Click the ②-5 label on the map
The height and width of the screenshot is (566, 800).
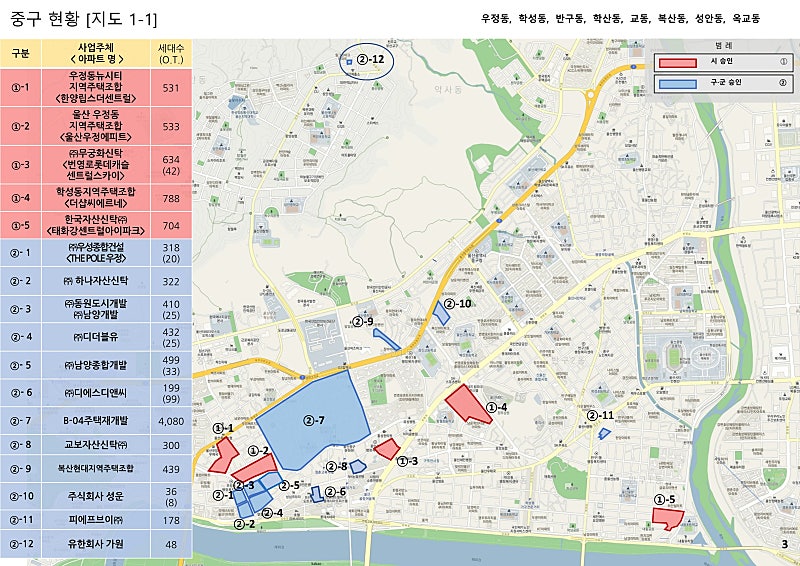pyautogui.click(x=289, y=485)
